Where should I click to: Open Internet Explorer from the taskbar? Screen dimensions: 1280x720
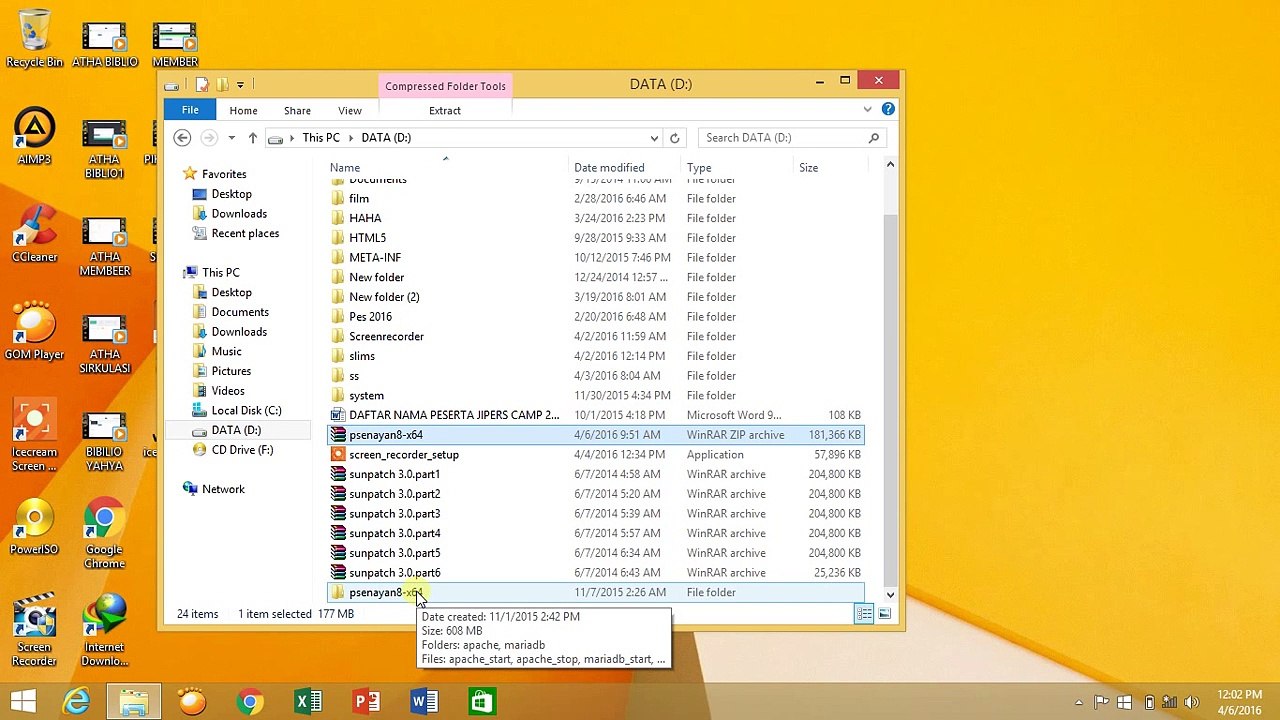coord(76,702)
